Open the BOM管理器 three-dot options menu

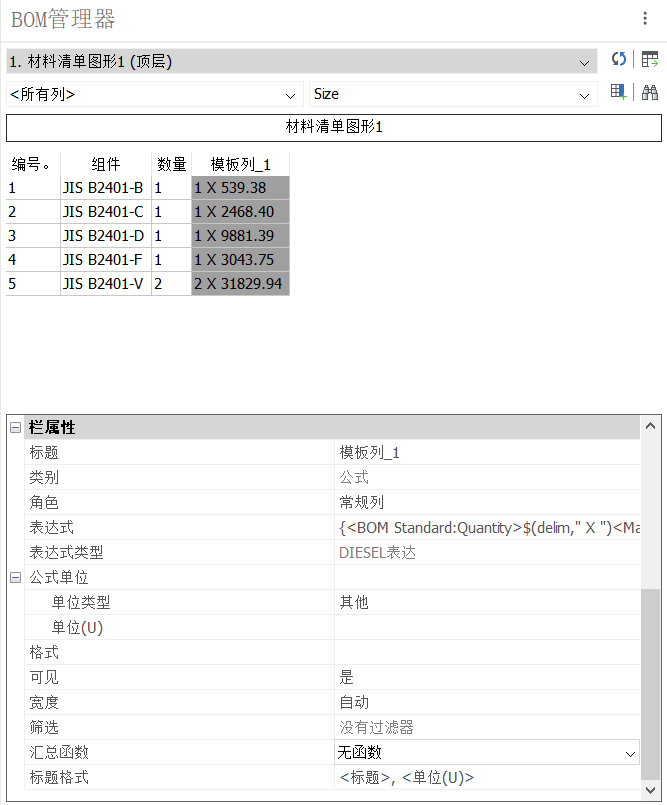click(645, 18)
